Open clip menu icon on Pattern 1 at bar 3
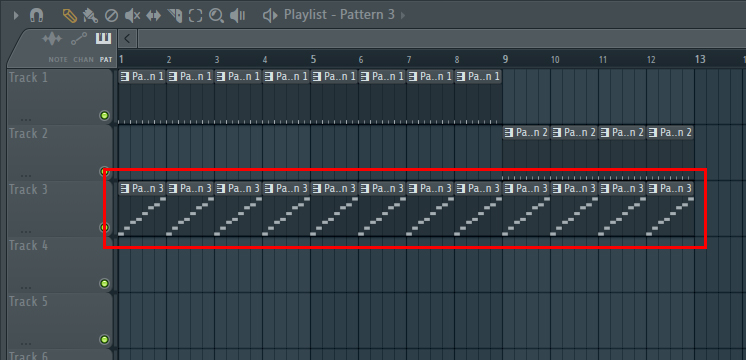 point(221,77)
